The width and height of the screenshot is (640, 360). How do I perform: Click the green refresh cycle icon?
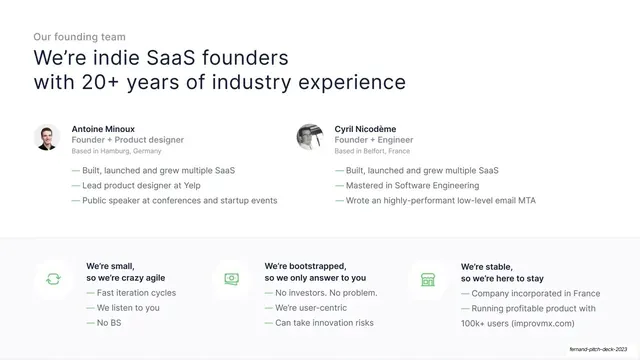(53, 279)
